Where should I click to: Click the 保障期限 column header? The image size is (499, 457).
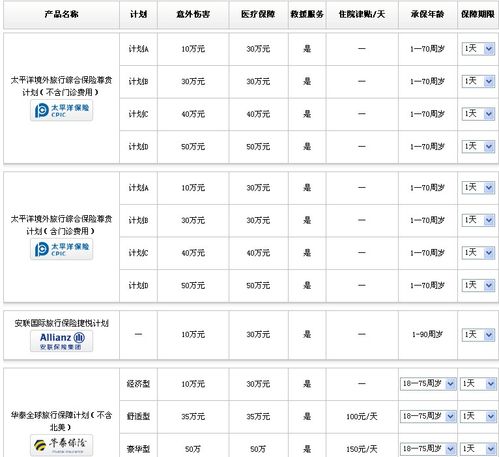478,14
